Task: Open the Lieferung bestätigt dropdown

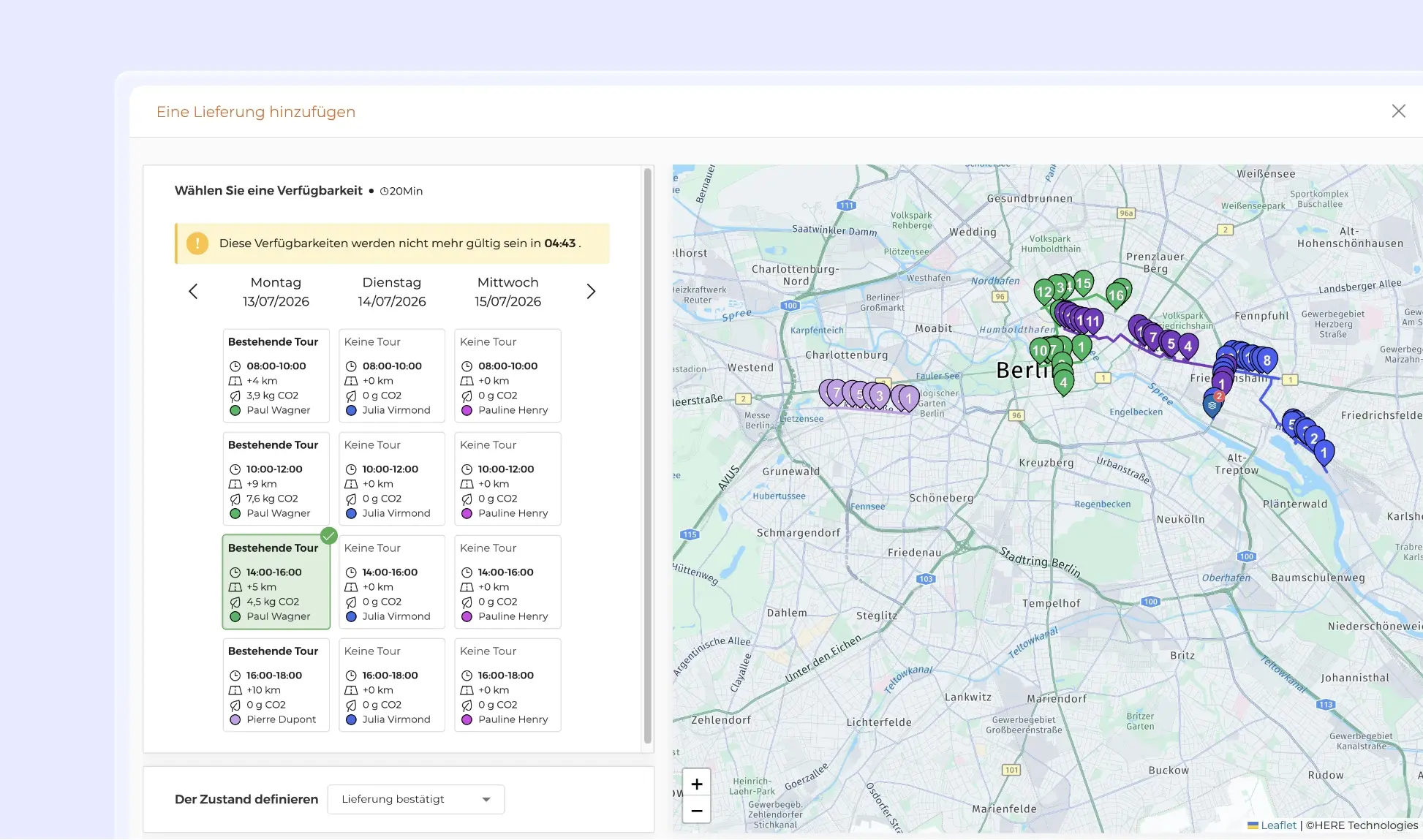Action: 416,799
